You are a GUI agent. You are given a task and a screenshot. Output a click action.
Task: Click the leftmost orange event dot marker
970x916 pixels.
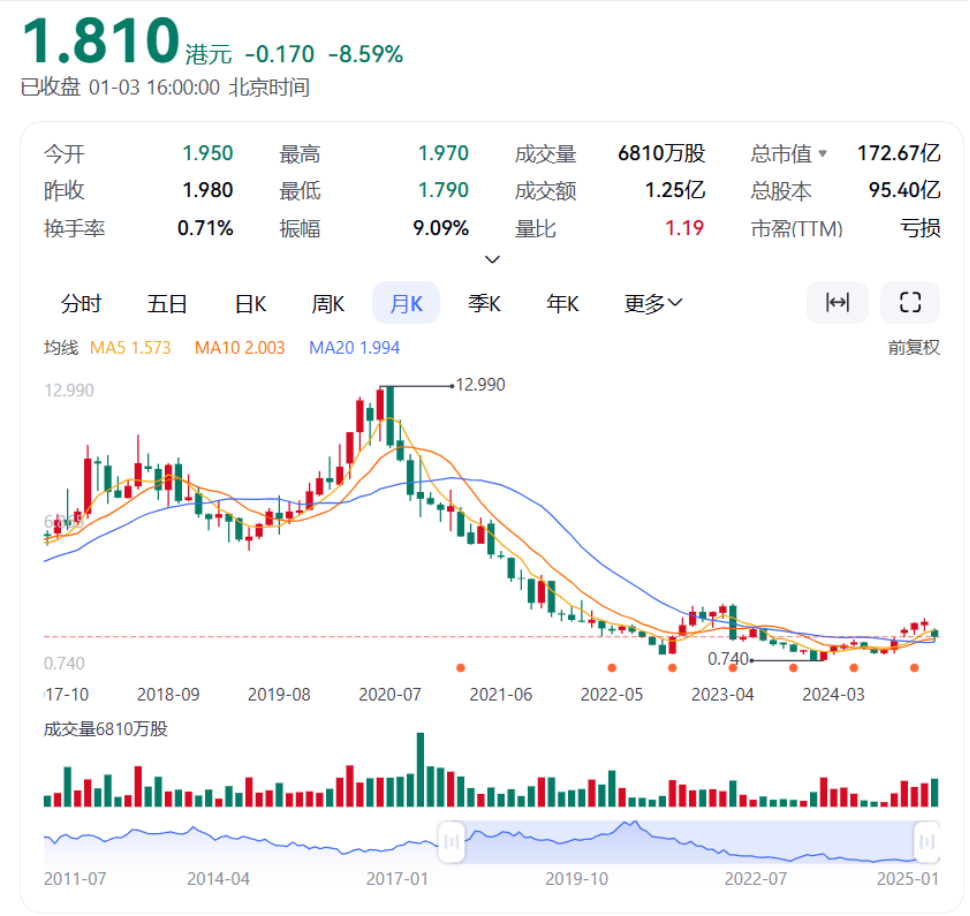click(460, 667)
